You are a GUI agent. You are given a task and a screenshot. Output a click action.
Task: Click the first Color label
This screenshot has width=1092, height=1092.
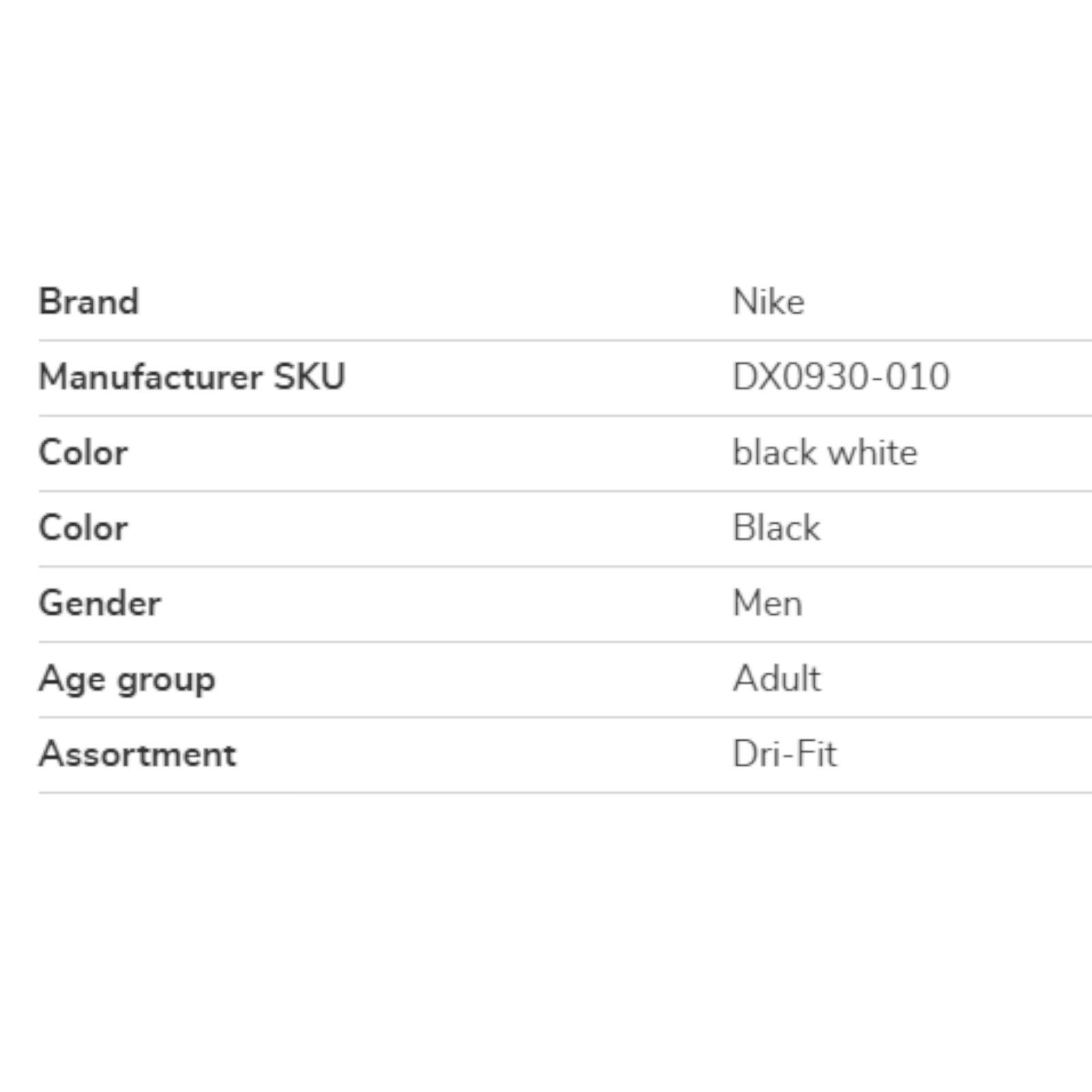(83, 452)
